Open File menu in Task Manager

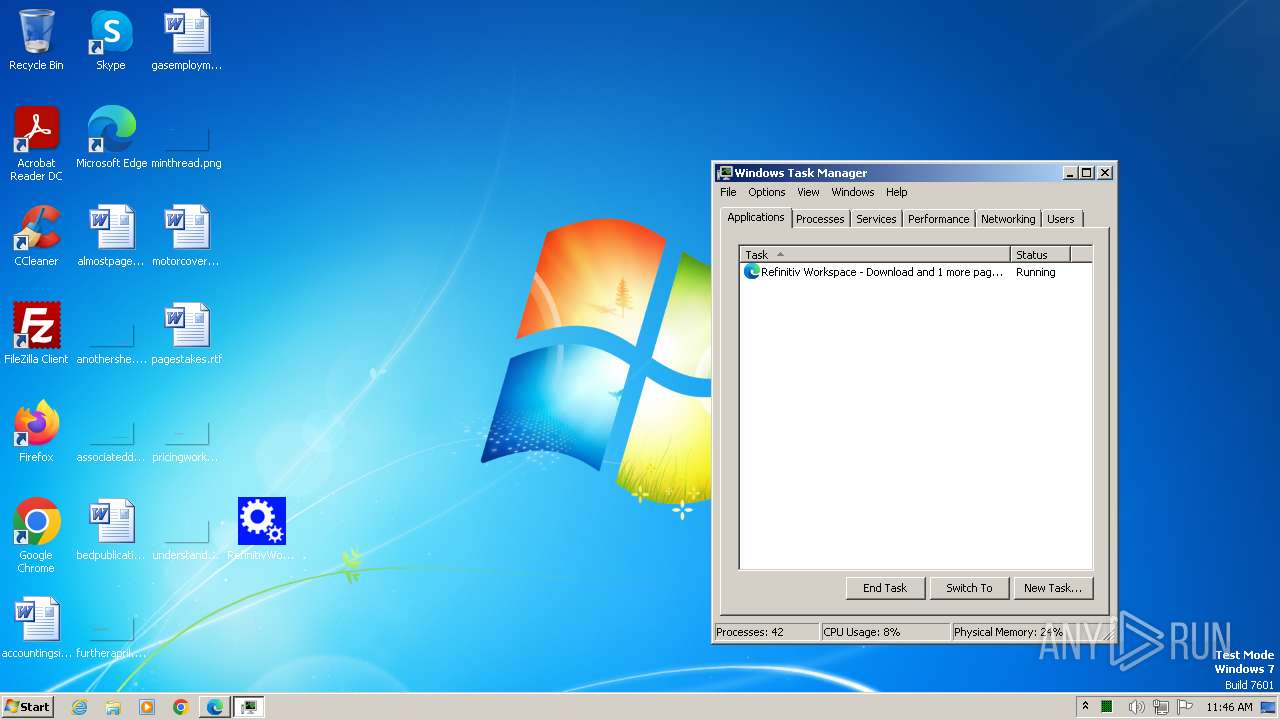[x=728, y=192]
